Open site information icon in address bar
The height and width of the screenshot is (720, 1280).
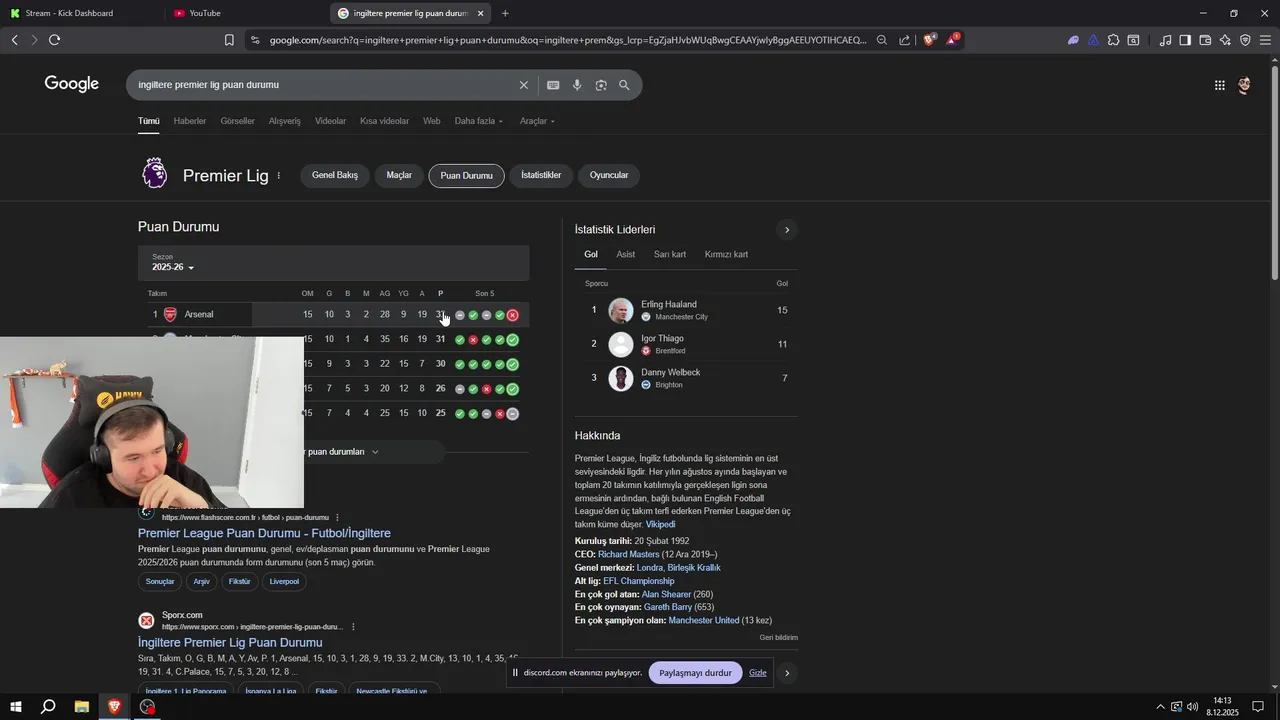tap(255, 40)
